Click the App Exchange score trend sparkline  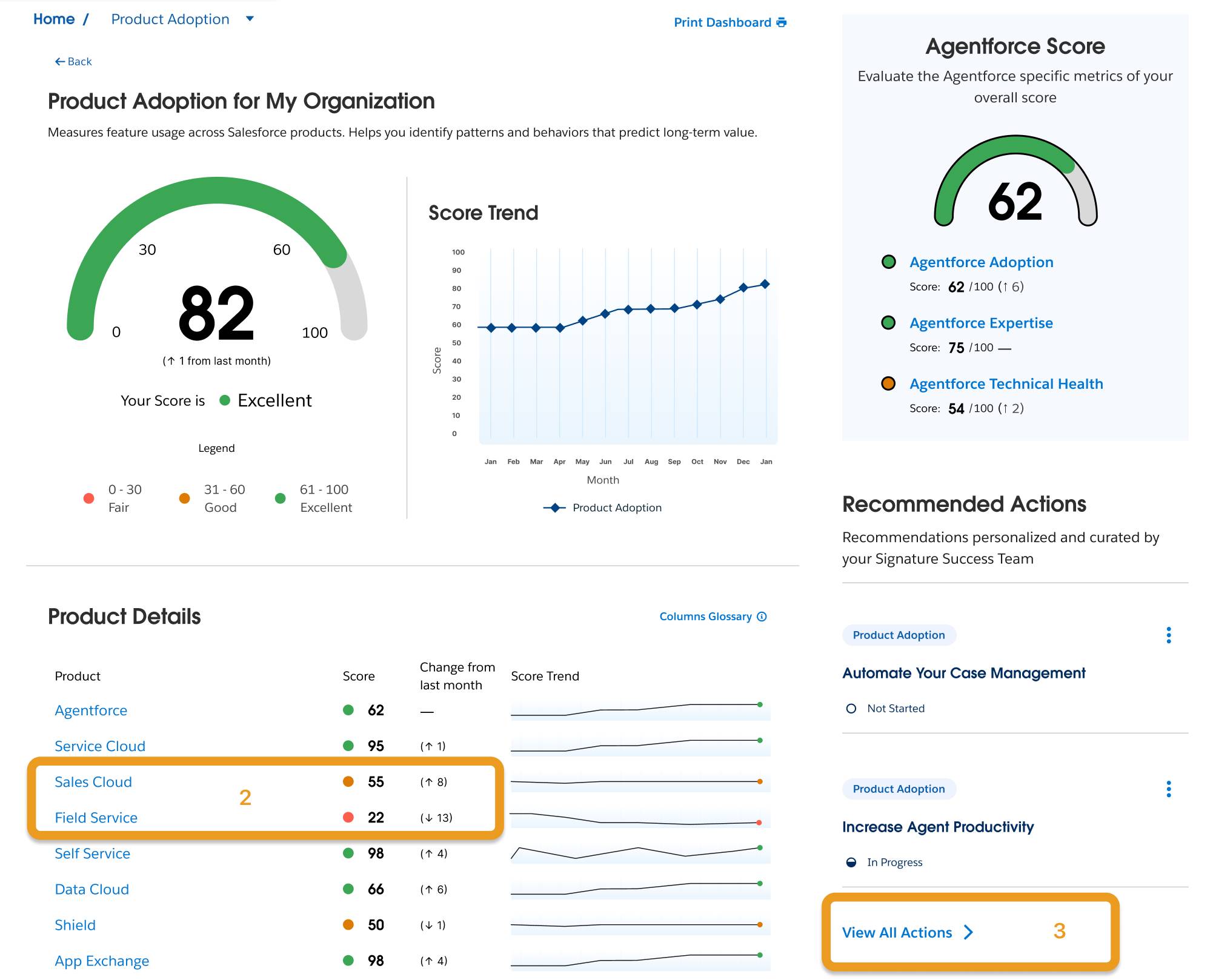pyautogui.click(x=640, y=960)
